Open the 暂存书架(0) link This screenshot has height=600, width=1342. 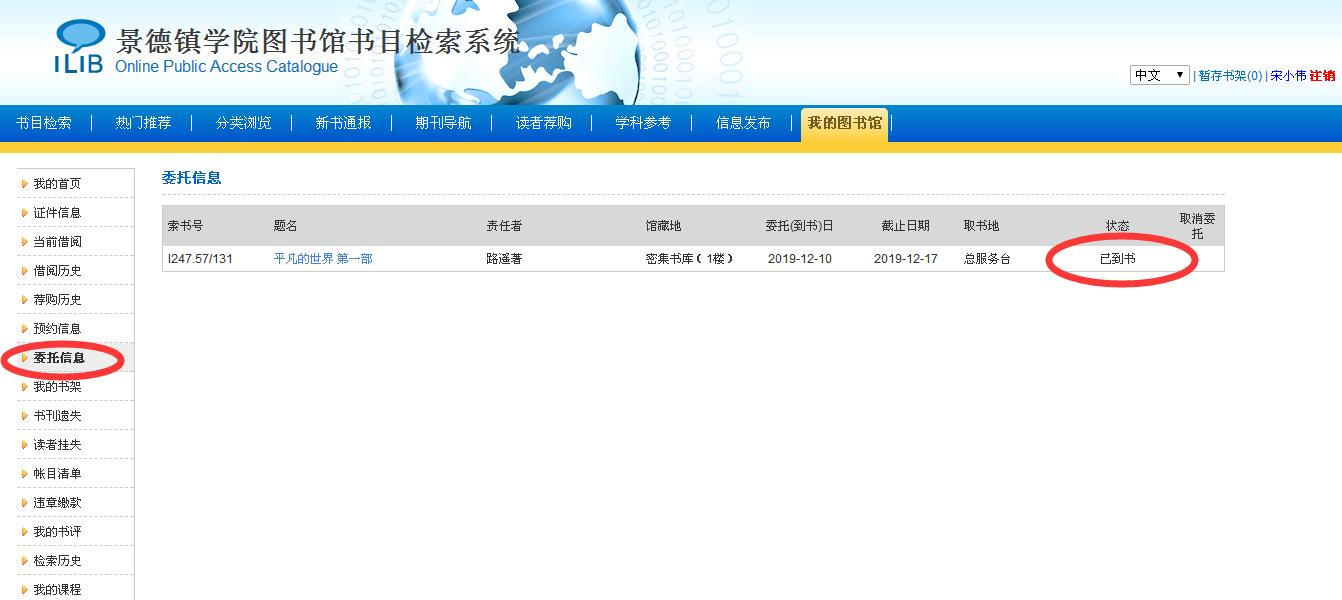tap(1230, 76)
